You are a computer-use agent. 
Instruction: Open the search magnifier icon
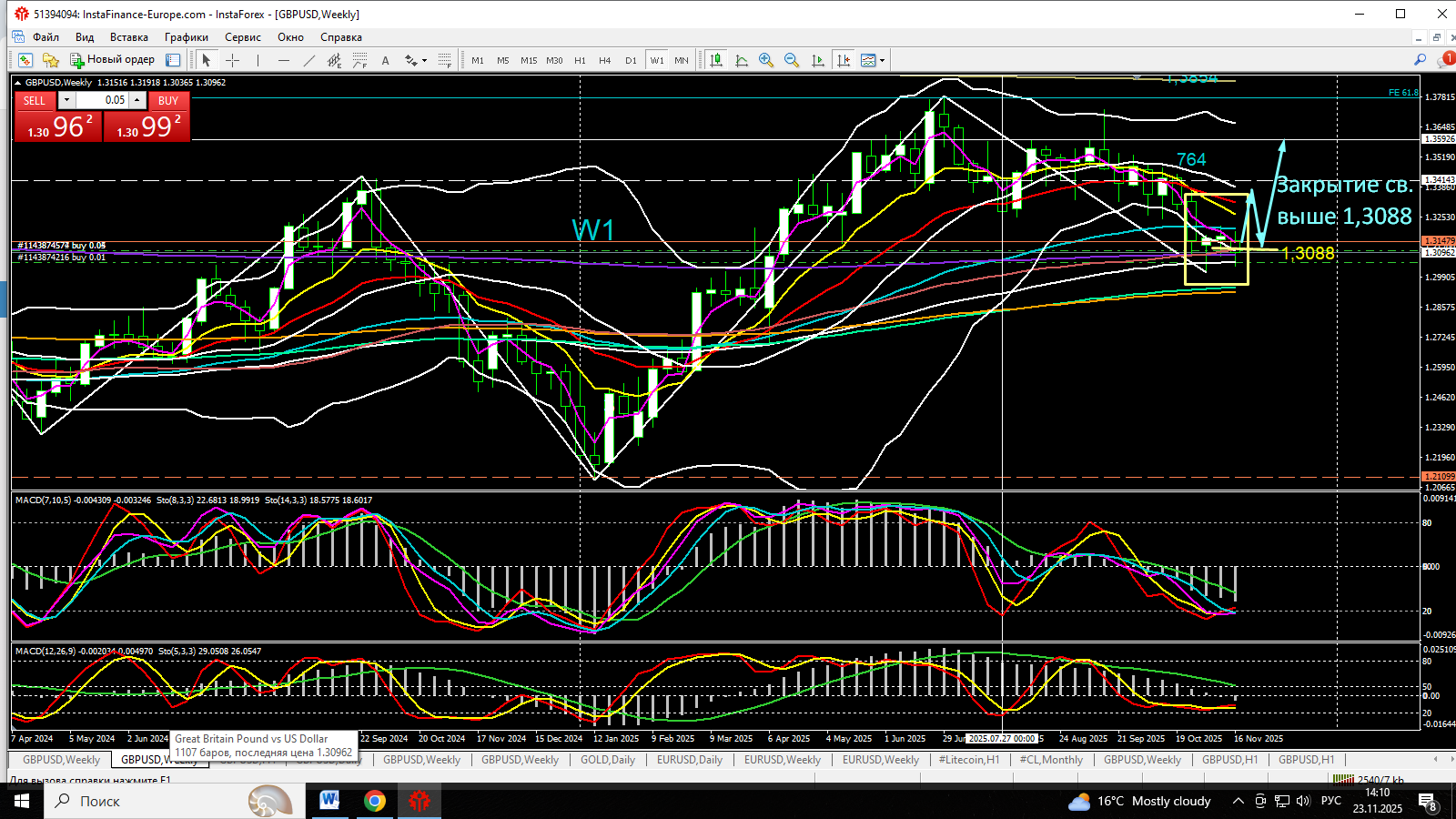tap(1420, 60)
